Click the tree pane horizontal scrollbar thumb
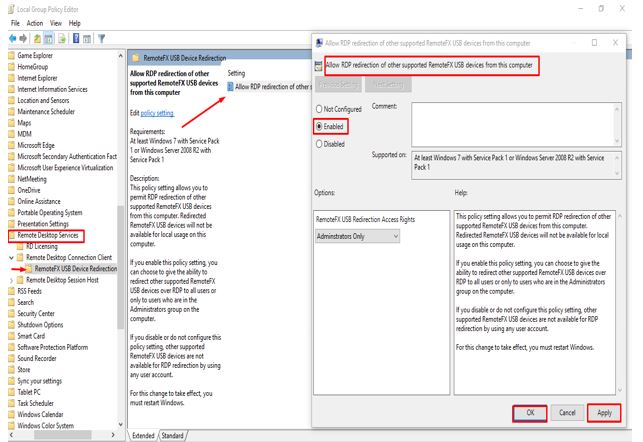 (62, 435)
